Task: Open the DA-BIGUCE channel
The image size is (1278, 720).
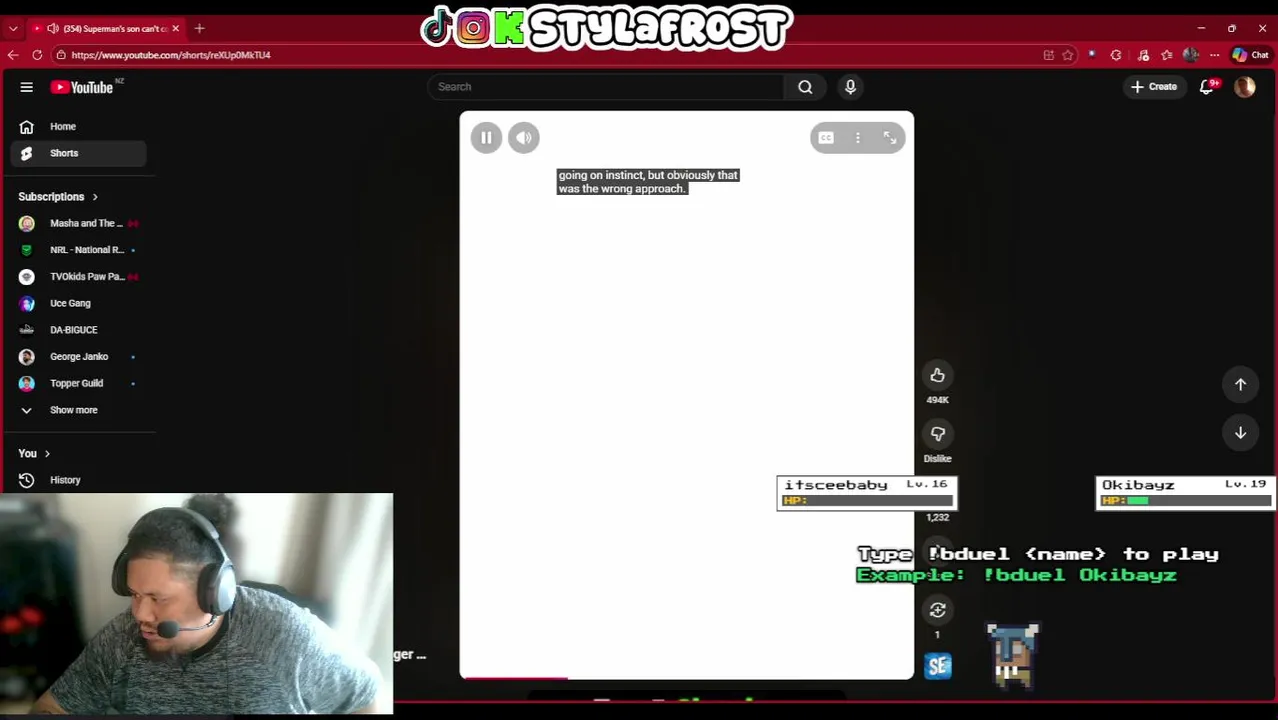Action: 79,330
